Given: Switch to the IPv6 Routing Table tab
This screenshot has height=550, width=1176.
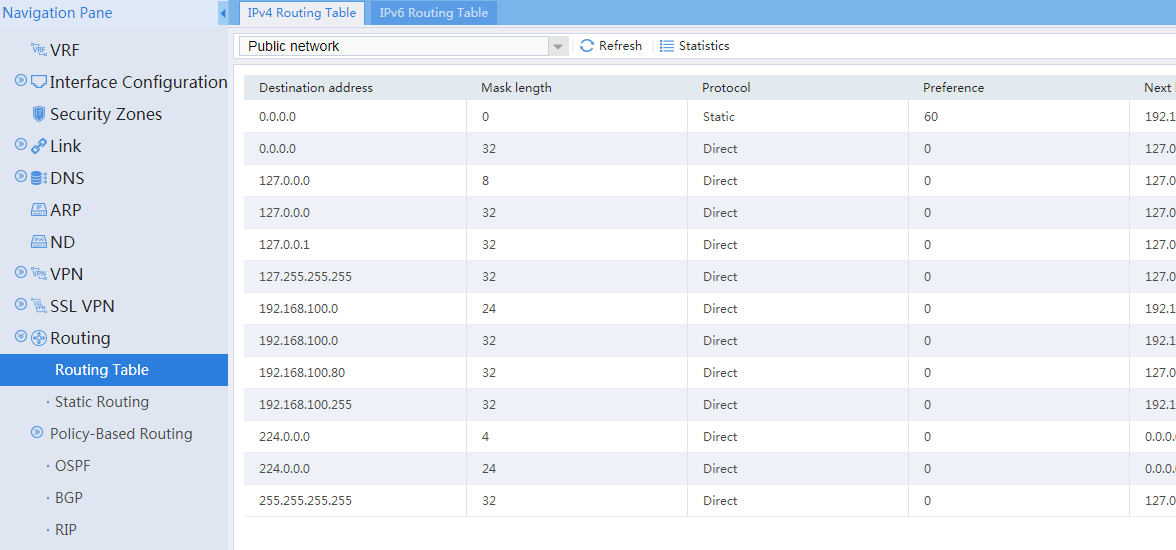Looking at the screenshot, I should pos(434,13).
